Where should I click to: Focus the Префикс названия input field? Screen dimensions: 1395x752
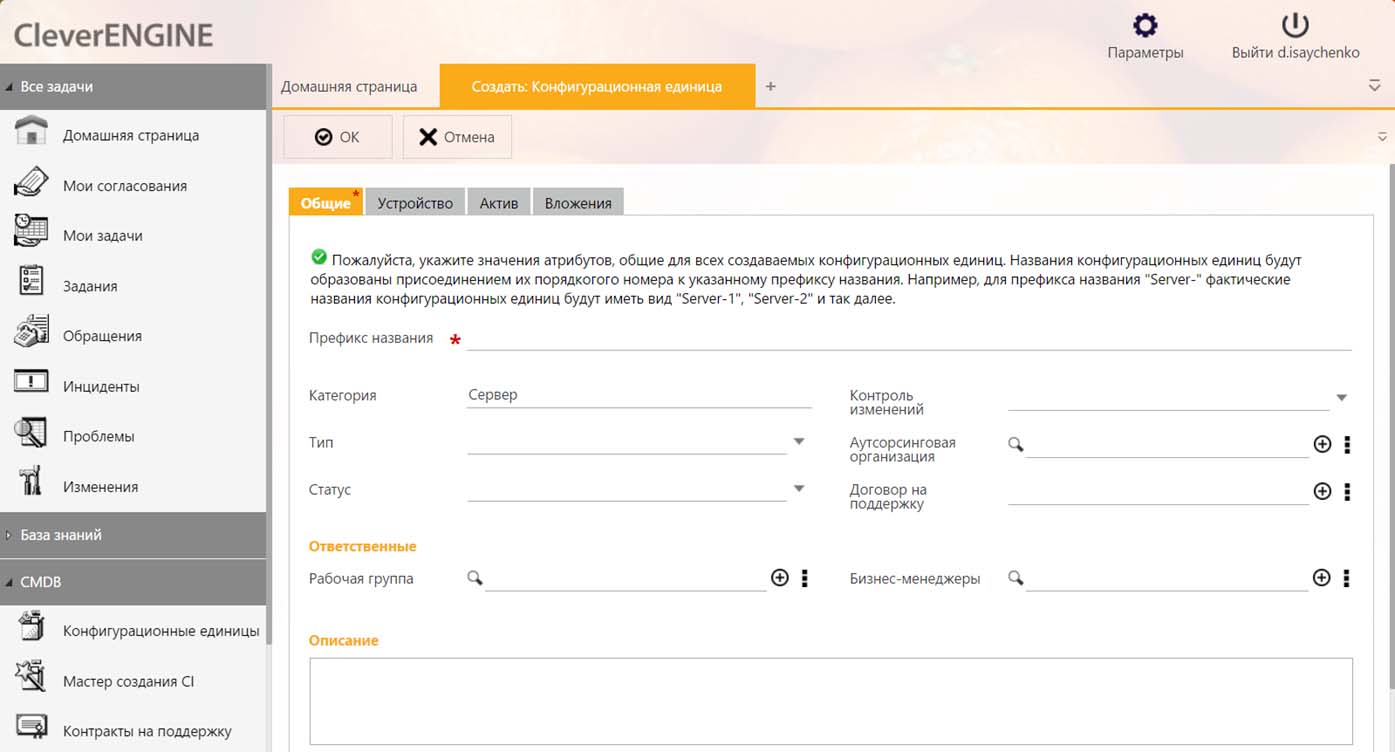click(x=908, y=338)
